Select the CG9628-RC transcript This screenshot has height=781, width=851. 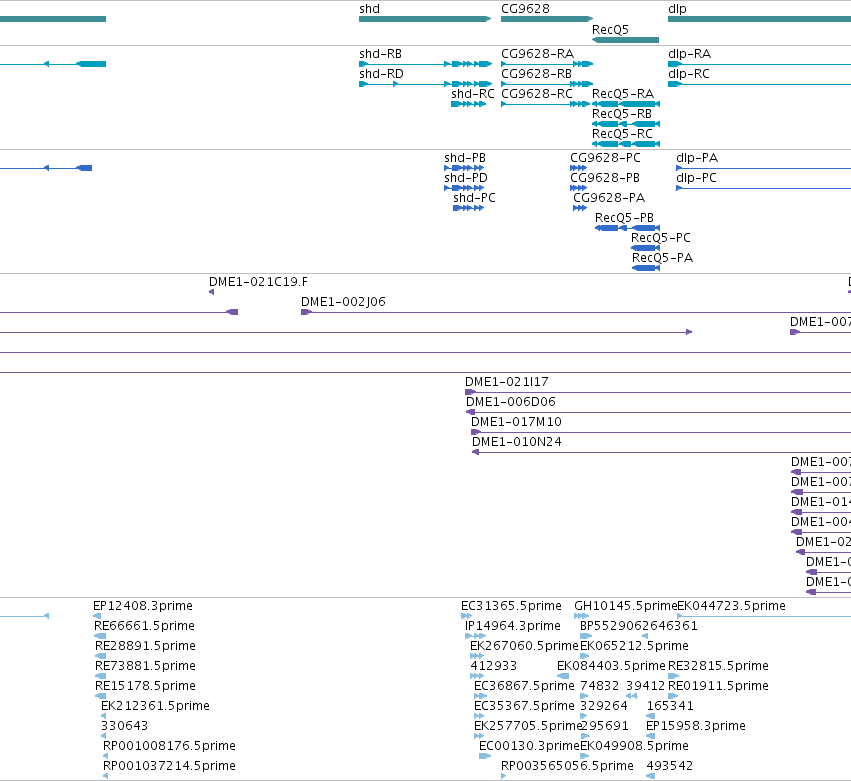pos(545,104)
